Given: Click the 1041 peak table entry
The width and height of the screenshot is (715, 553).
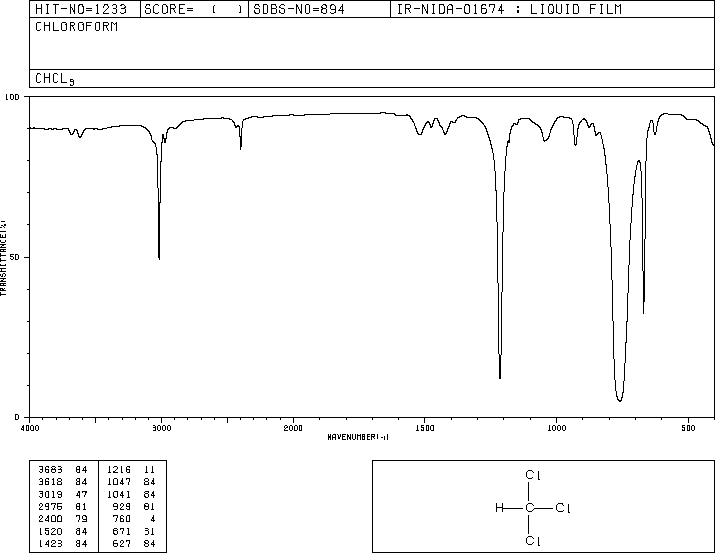Looking at the screenshot, I should pyautogui.click(x=119, y=494).
